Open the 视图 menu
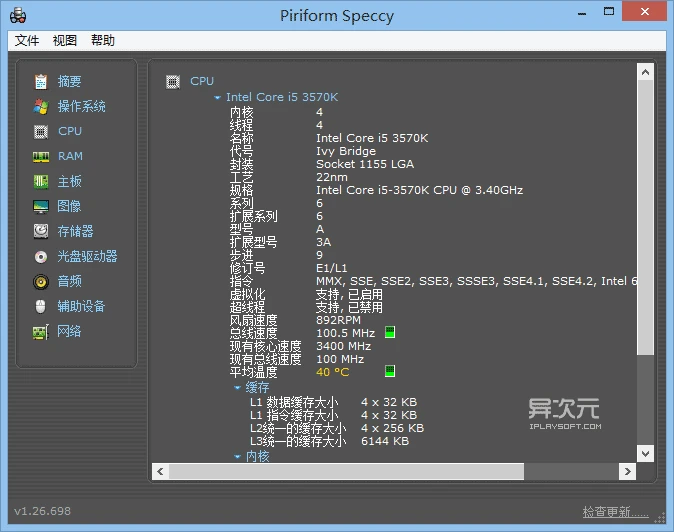 [64, 40]
